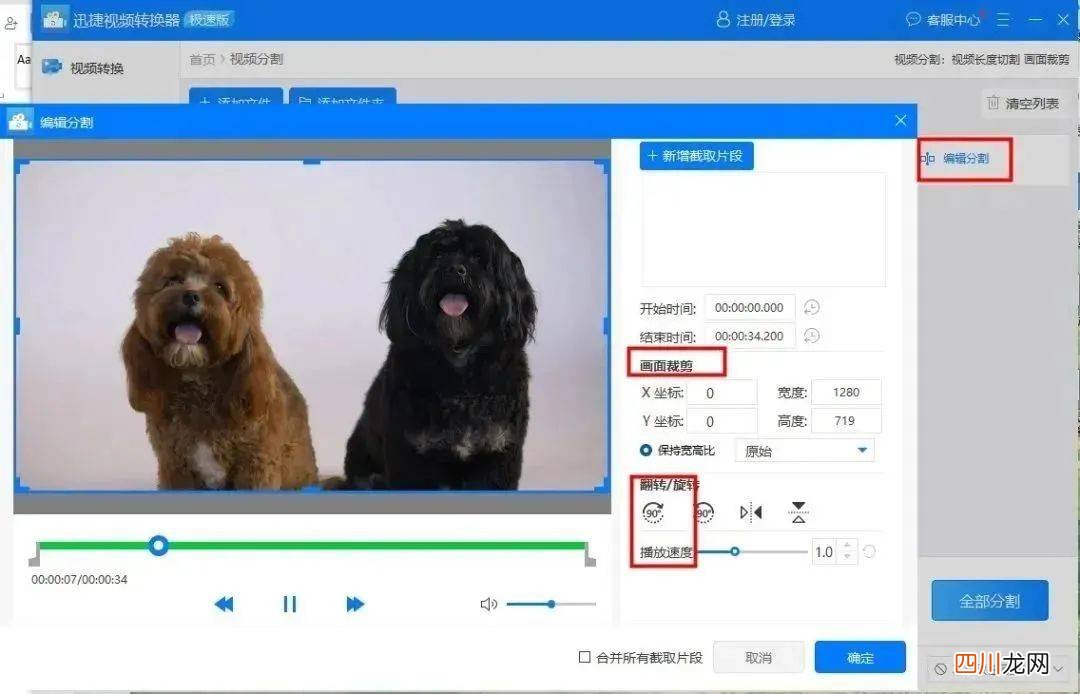This screenshot has height=694, width=1080.
Task: Flip video horizontally
Action: point(751,512)
